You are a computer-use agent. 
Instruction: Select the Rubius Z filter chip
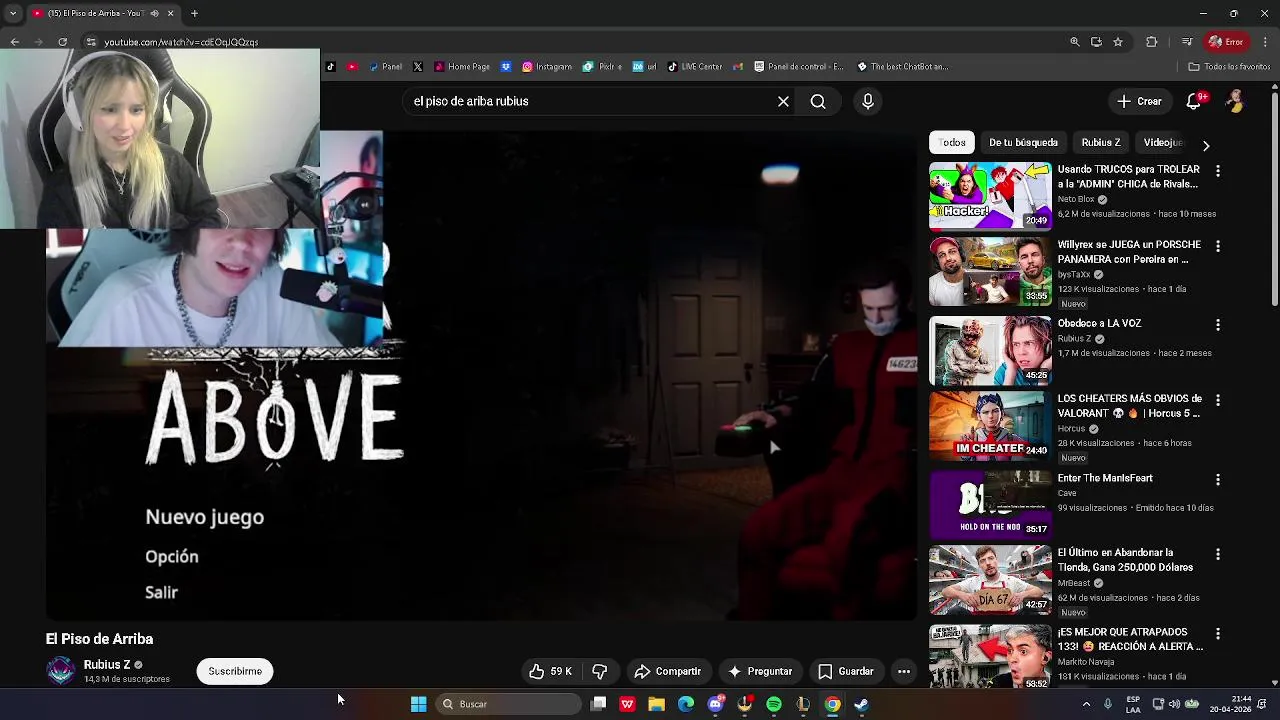1101,142
